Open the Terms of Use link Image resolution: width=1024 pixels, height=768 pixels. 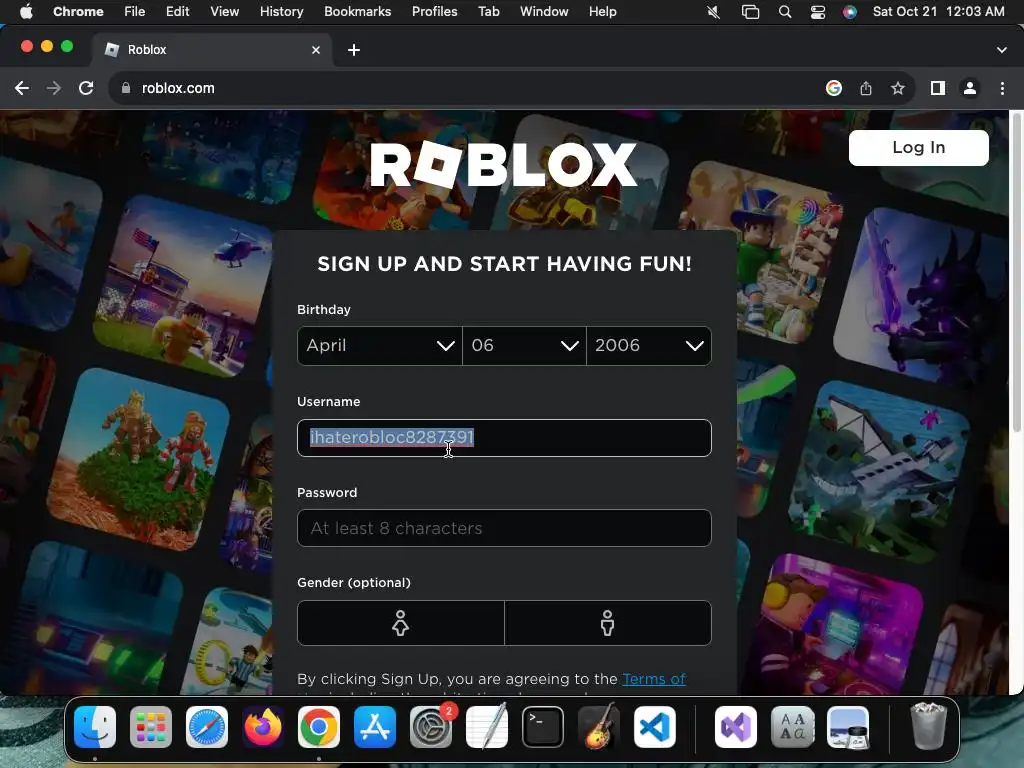coord(654,679)
